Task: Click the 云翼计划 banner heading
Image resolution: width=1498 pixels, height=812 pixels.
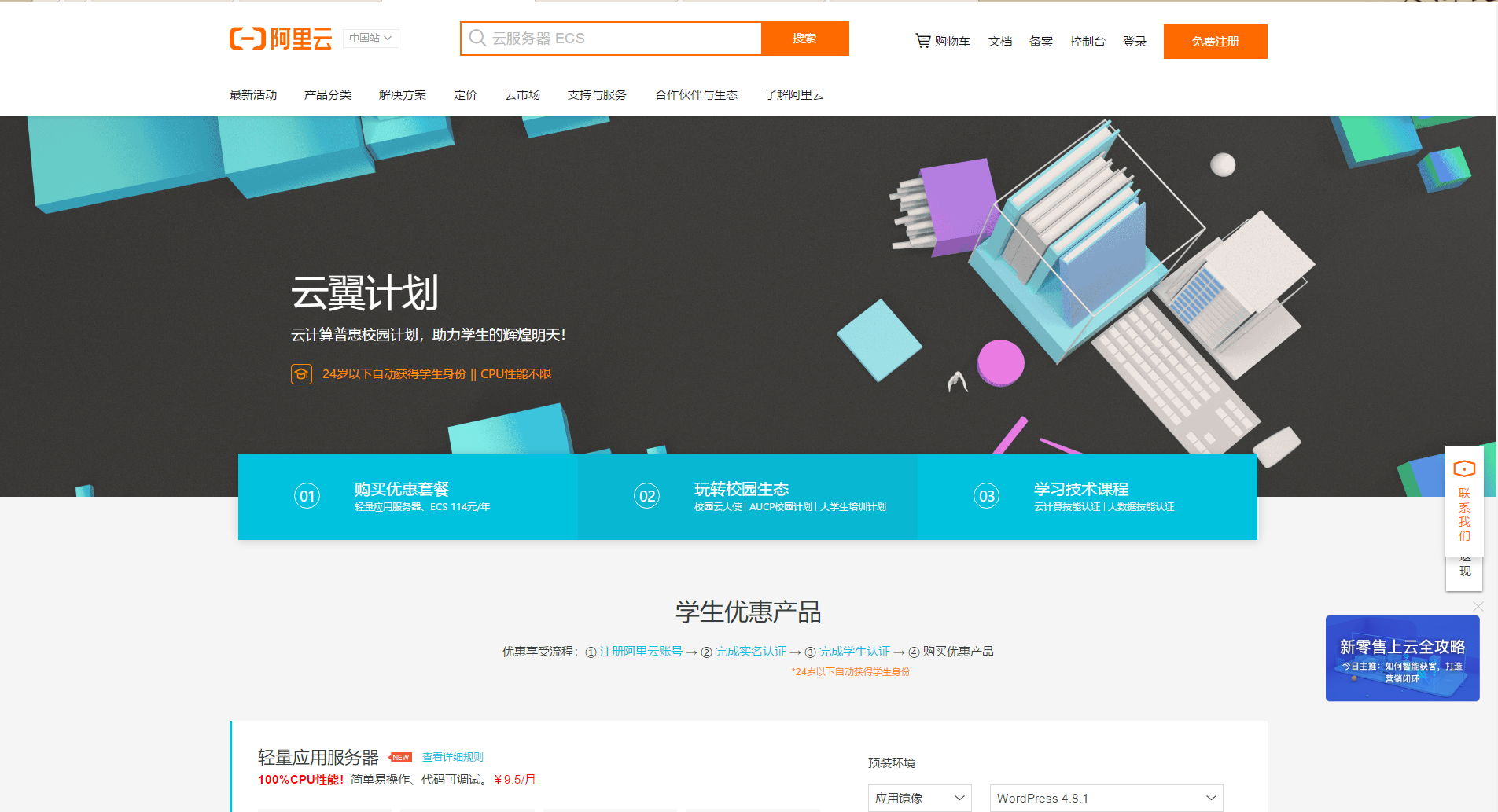Action: point(365,293)
